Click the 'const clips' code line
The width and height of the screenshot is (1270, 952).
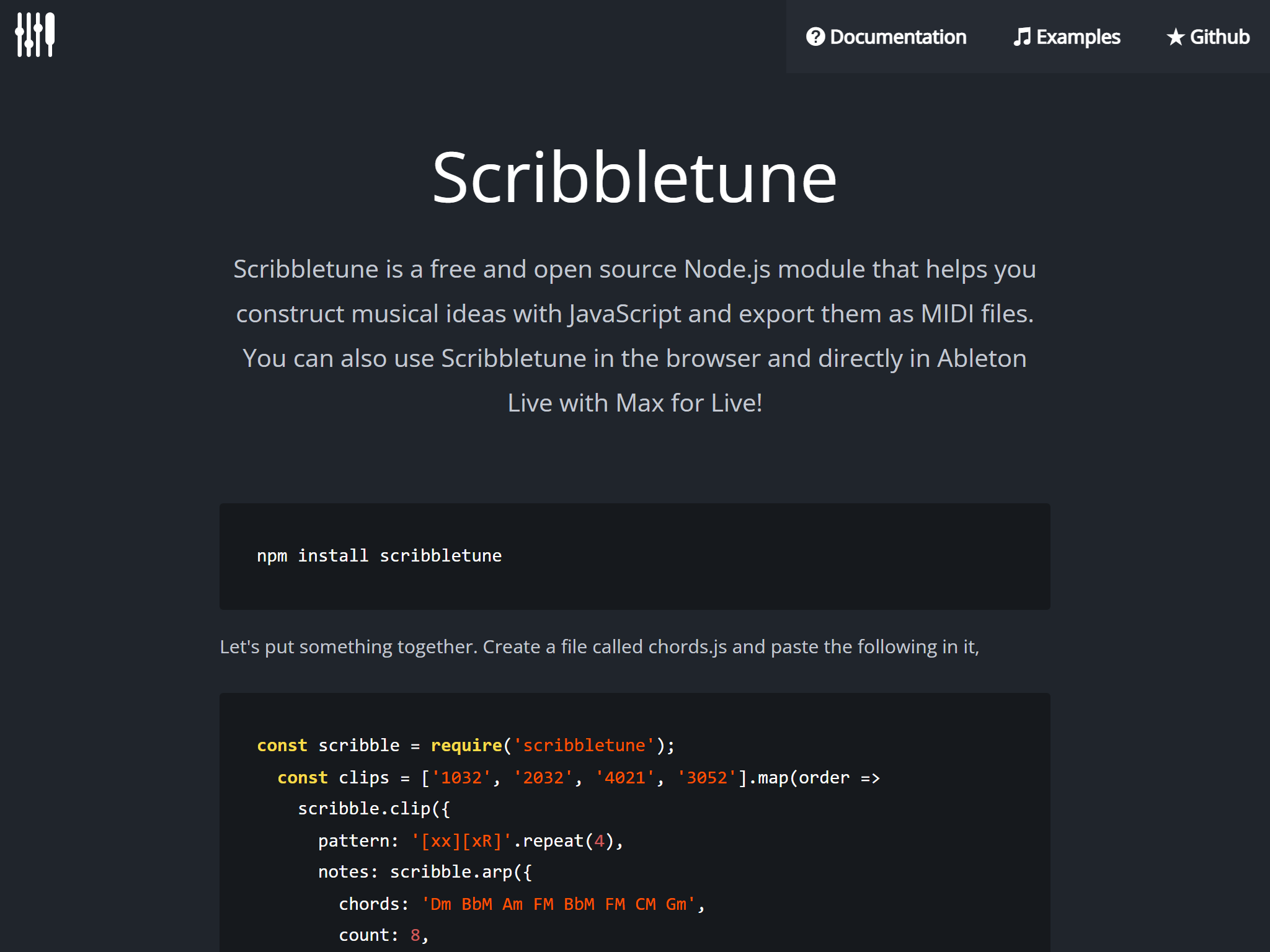tap(579, 777)
